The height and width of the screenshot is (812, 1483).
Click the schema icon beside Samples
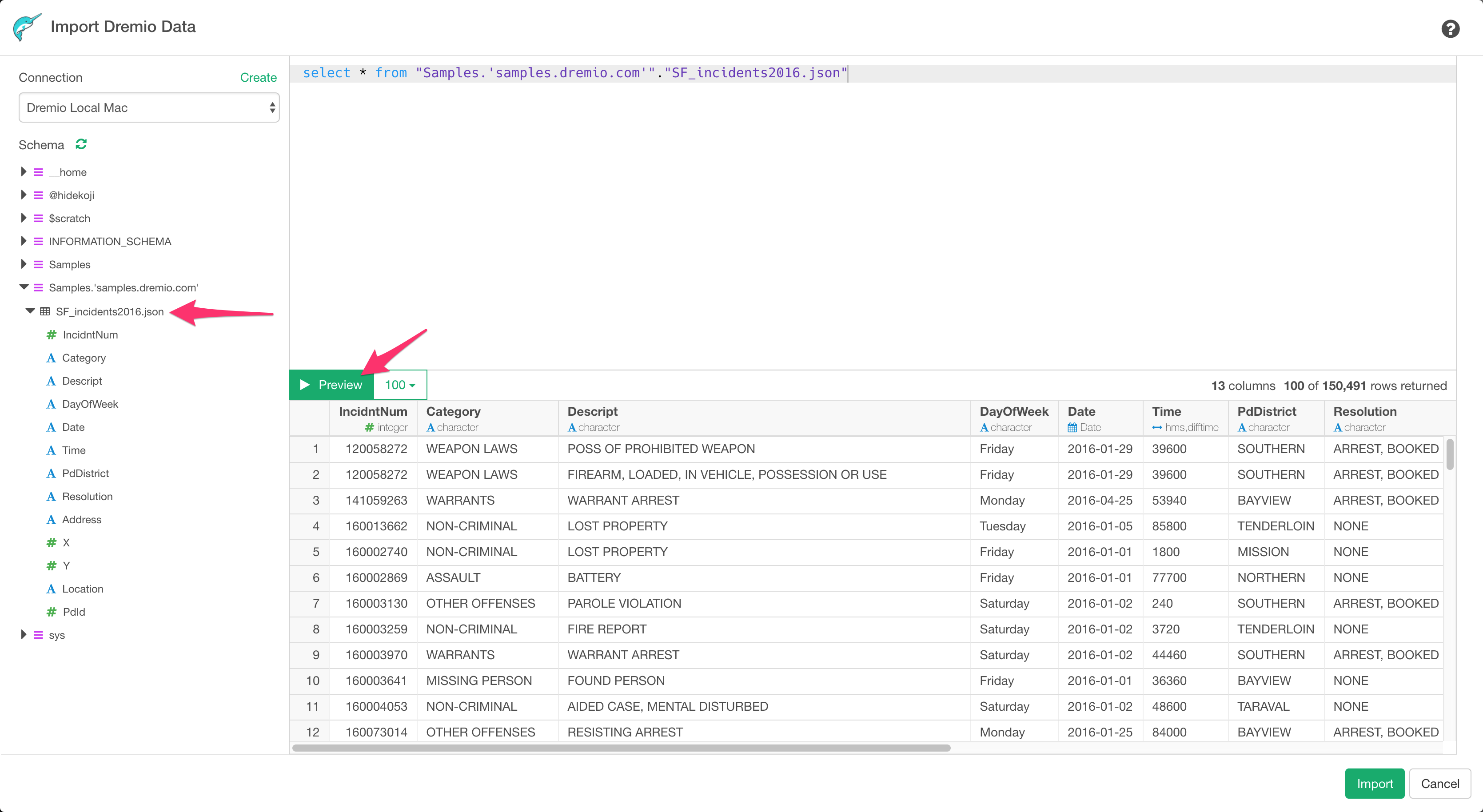(38, 264)
